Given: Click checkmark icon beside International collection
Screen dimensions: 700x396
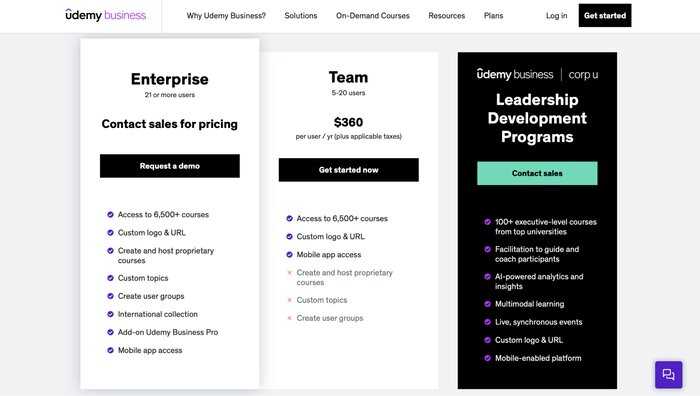Looking at the screenshot, I should pos(110,314).
